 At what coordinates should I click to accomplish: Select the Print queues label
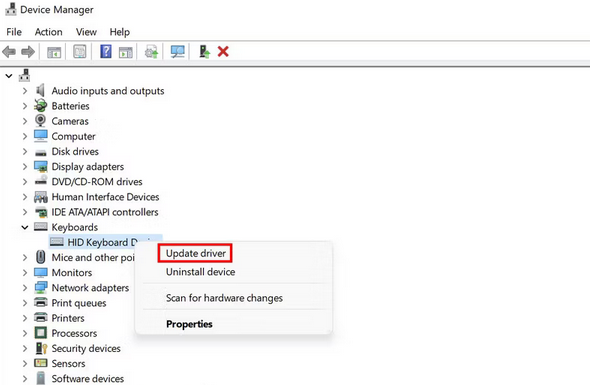tap(79, 303)
